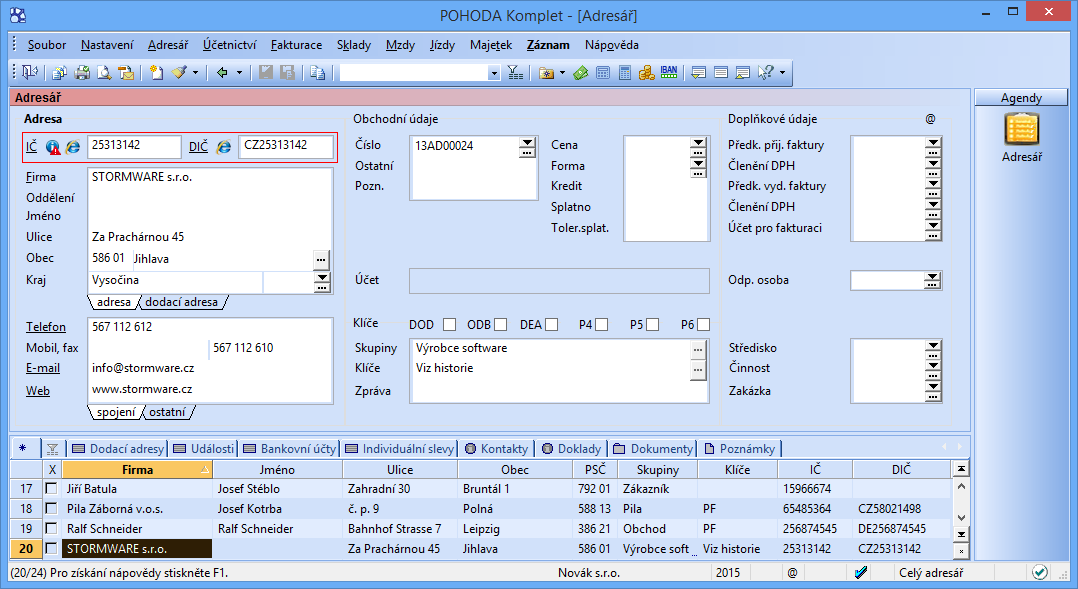This screenshot has width=1078, height=589.
Task: Click the Telefon link label
Action: tap(46, 327)
